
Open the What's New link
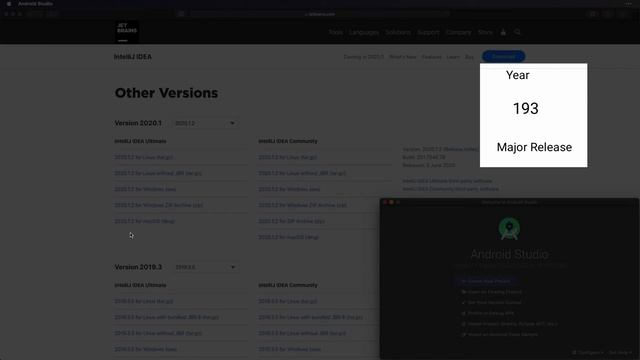(x=403, y=57)
